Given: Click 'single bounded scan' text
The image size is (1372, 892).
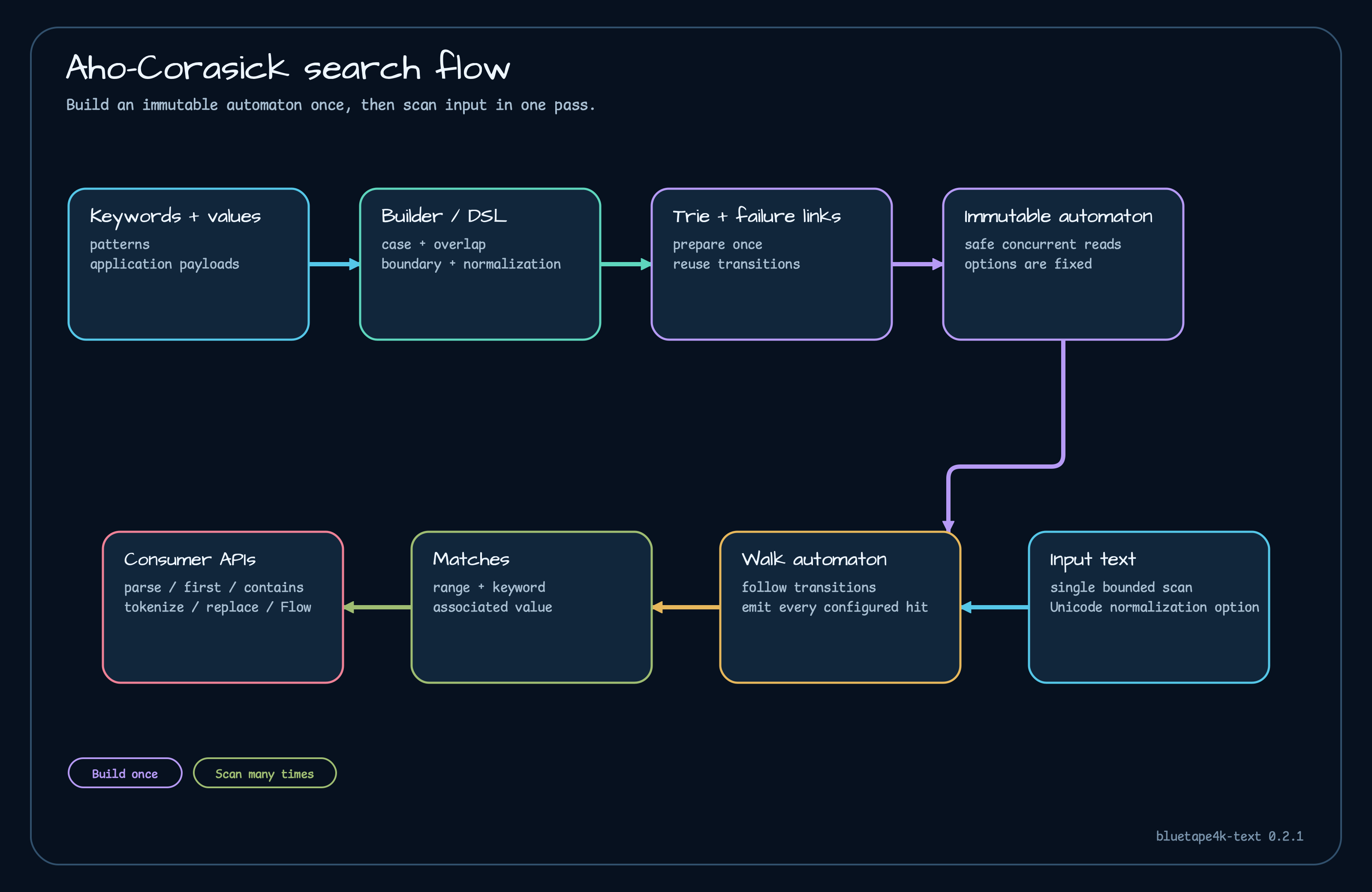Looking at the screenshot, I should [1121, 588].
